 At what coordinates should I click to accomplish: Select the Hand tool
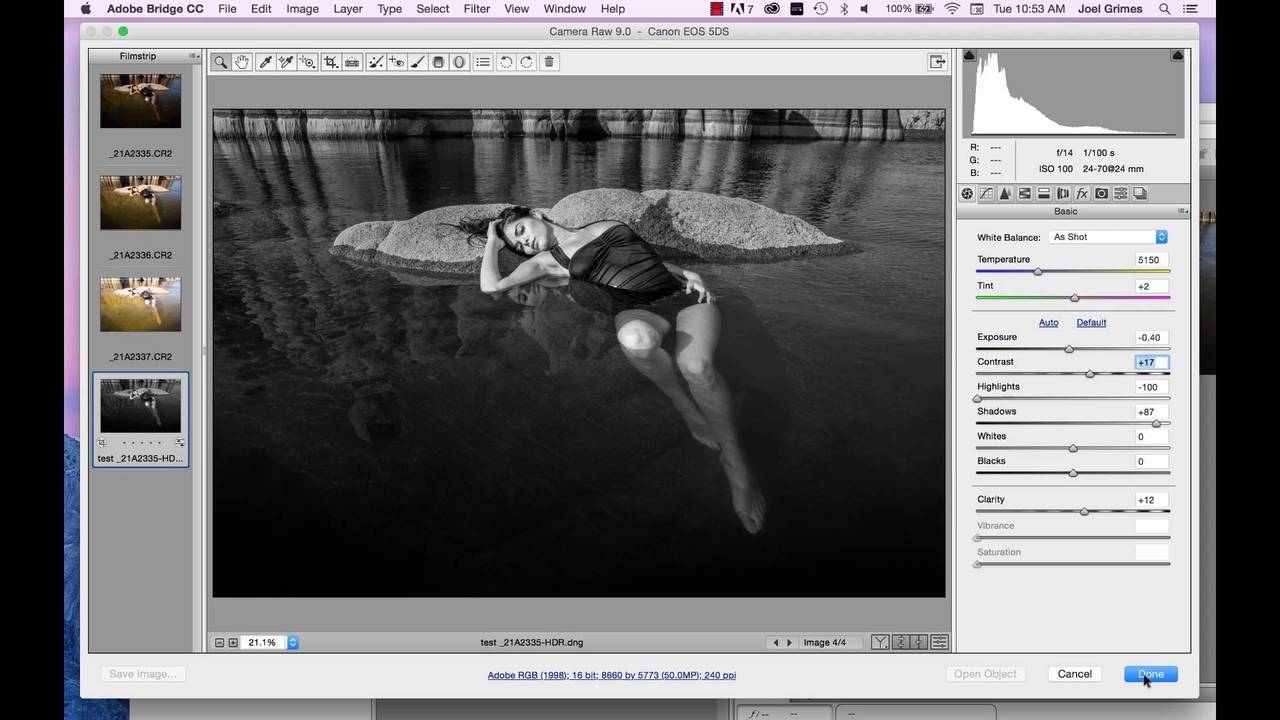point(242,62)
